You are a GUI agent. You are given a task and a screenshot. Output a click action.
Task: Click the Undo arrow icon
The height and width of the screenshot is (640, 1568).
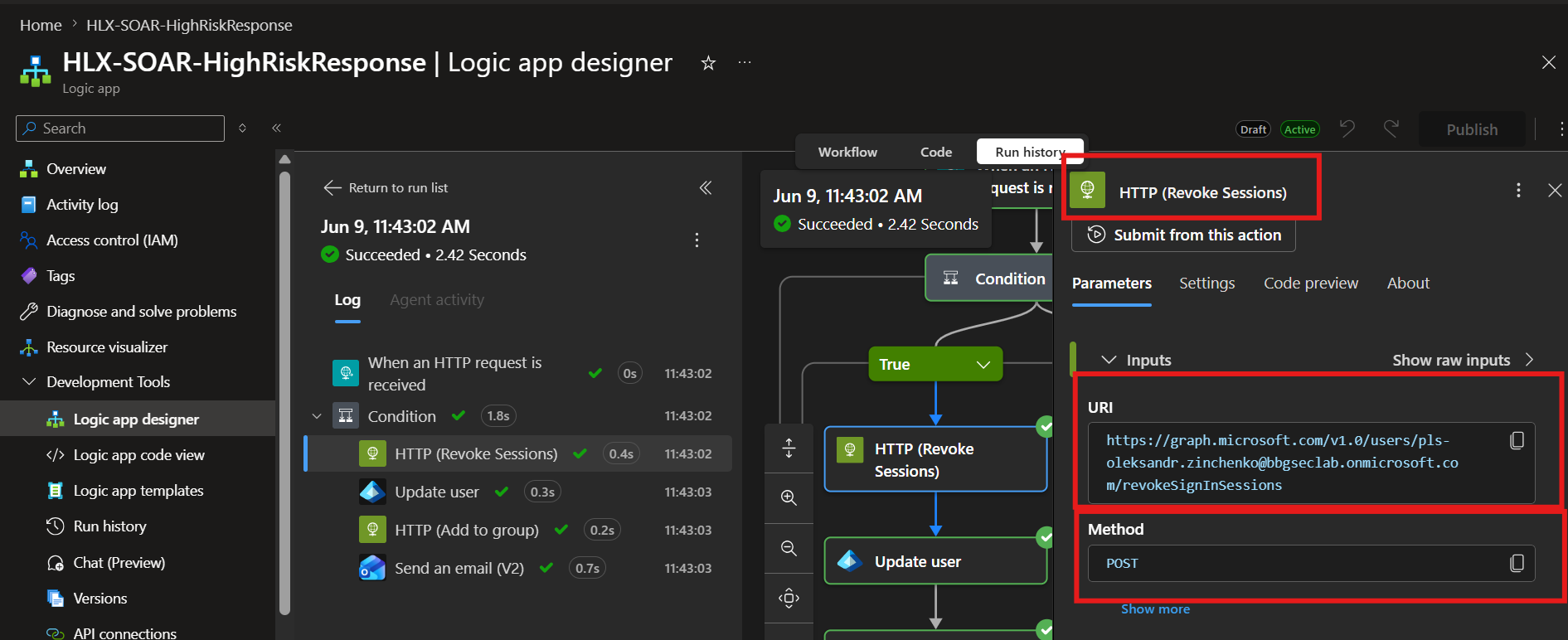click(1347, 128)
